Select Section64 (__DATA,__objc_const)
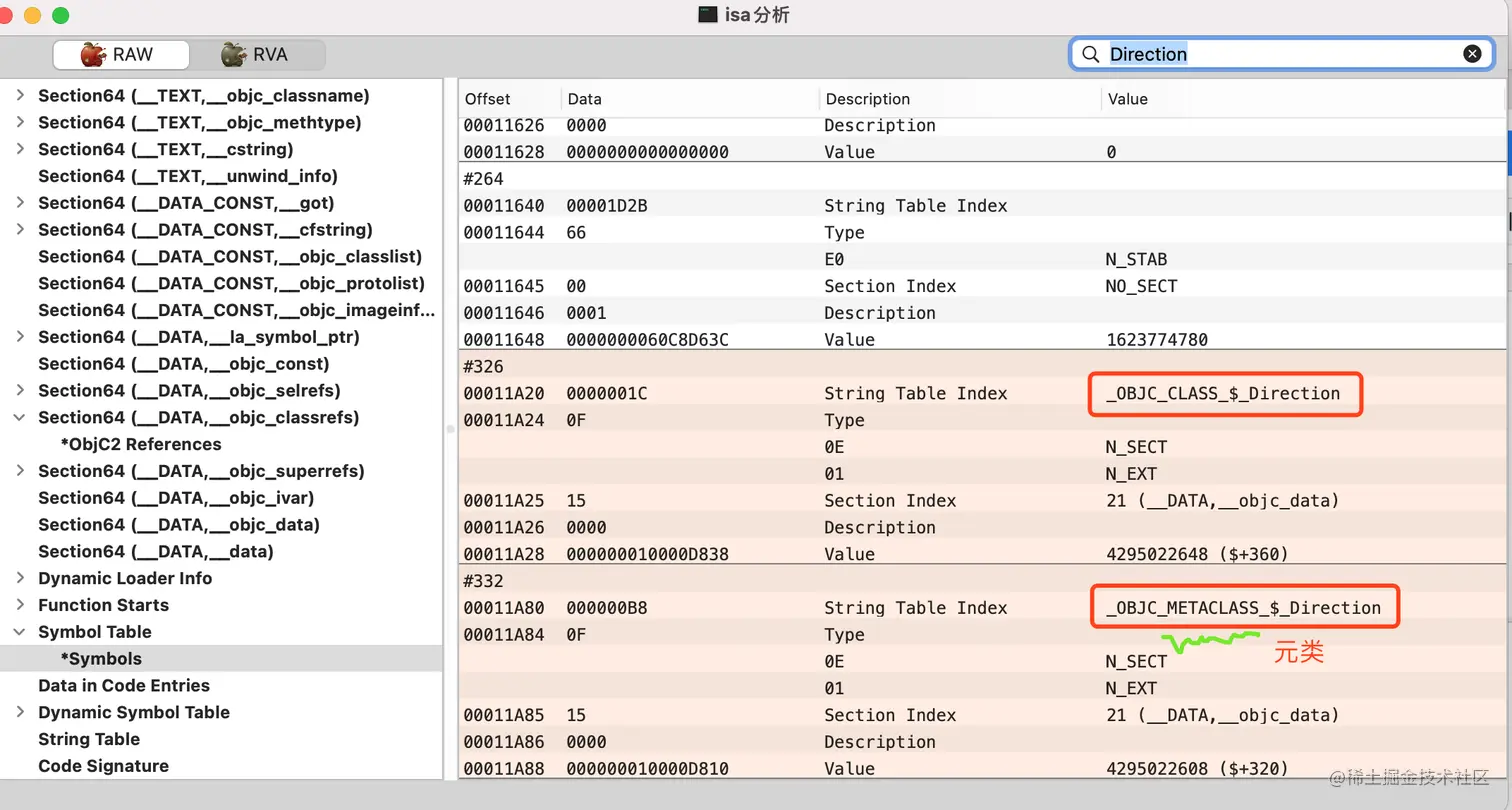Image resolution: width=1512 pixels, height=810 pixels. click(184, 364)
